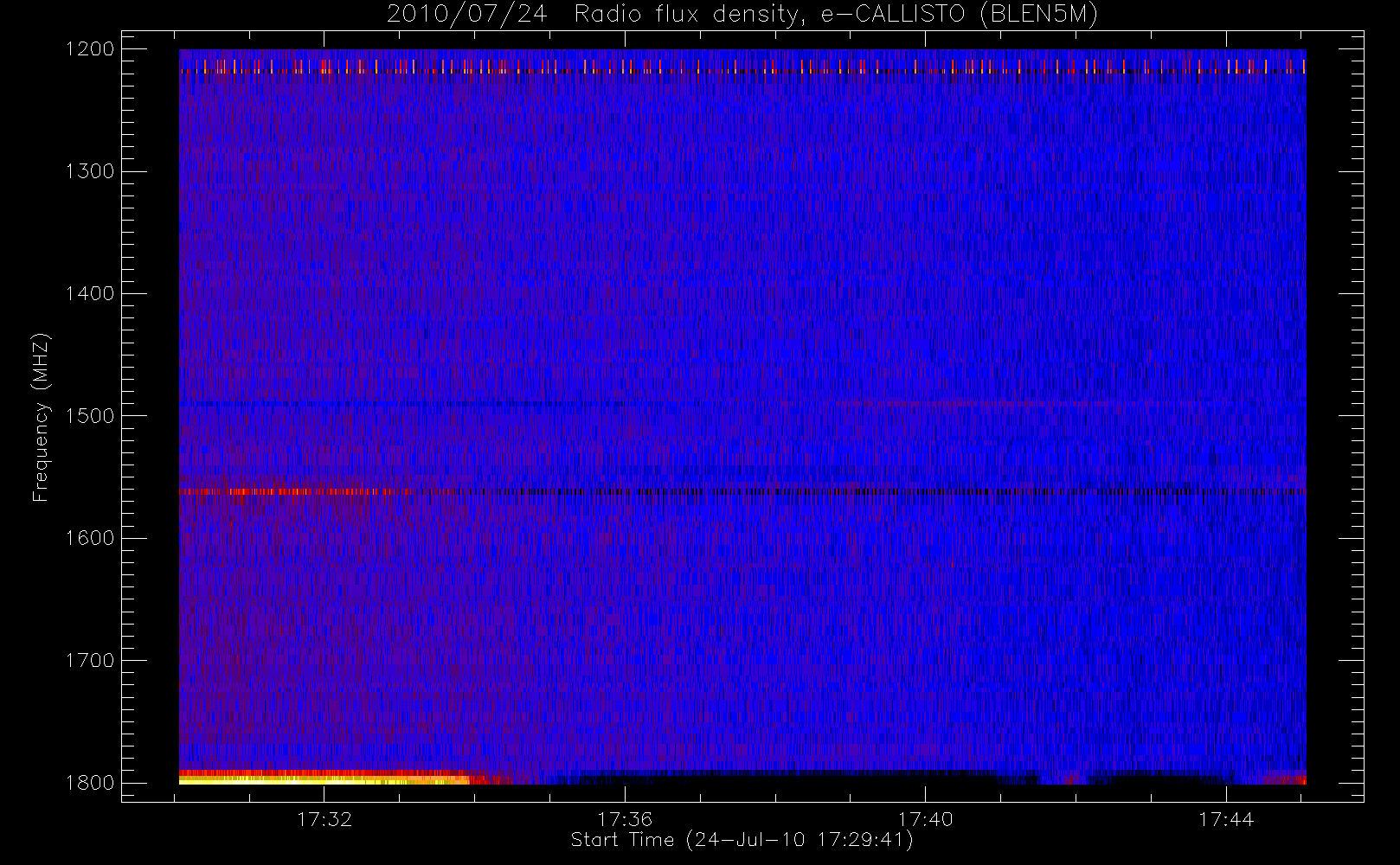
Task: Click the '17:40' time axis label
Action: click(x=925, y=819)
